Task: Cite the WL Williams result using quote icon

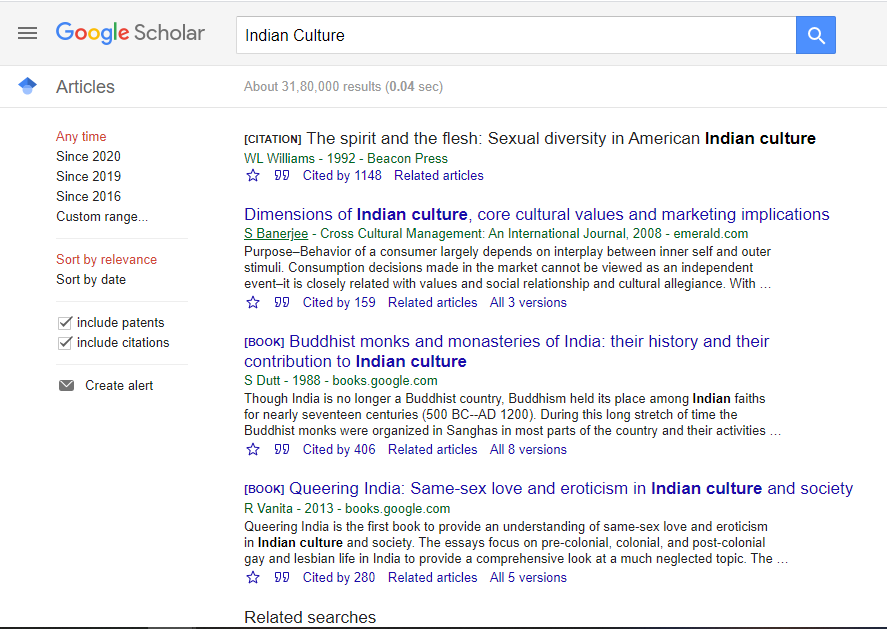Action: tap(282, 175)
